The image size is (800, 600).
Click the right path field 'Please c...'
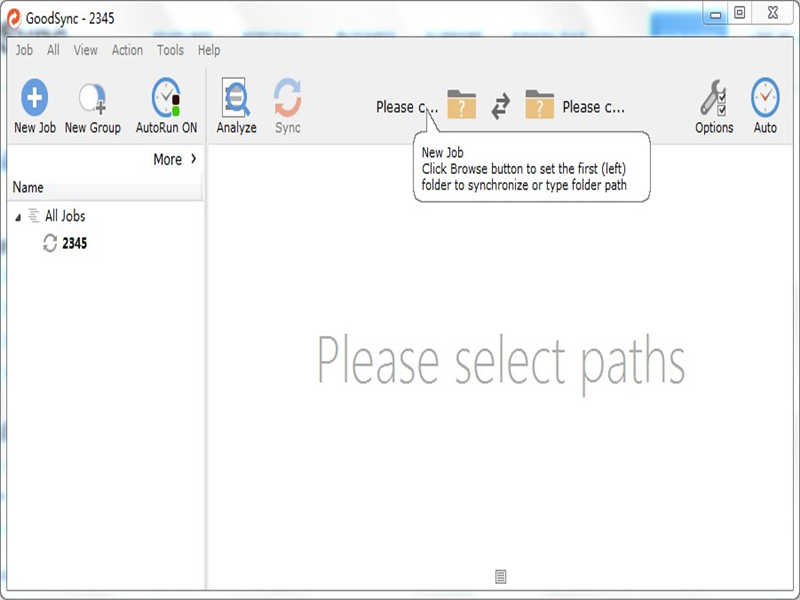[593, 107]
